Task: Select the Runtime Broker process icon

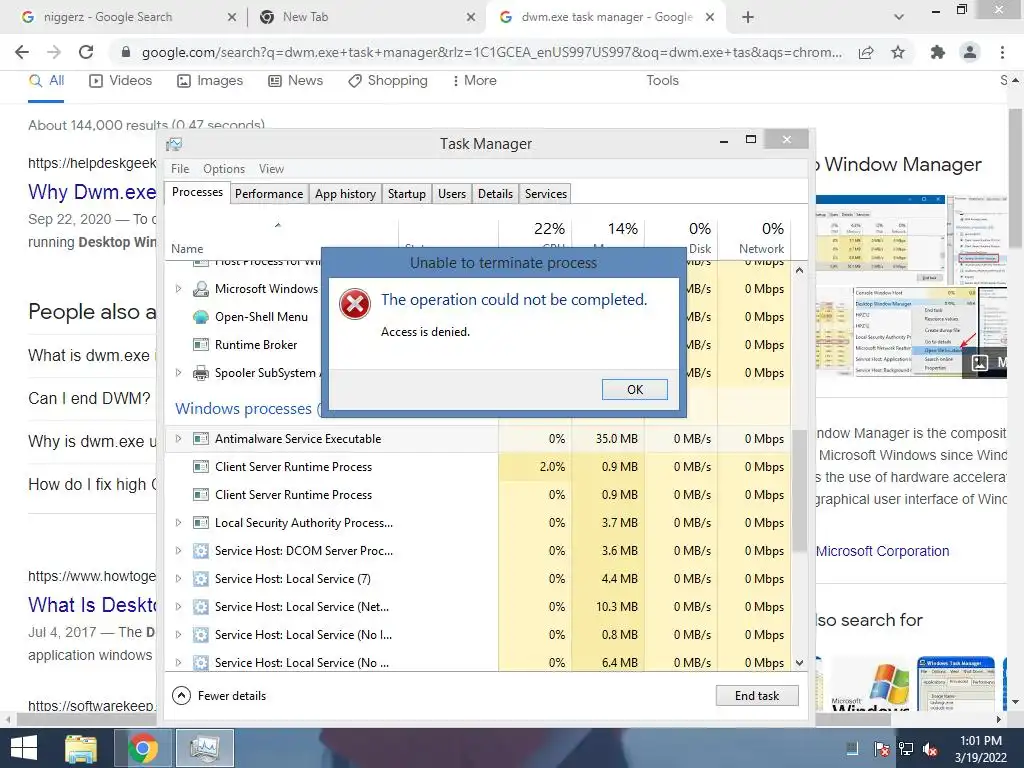Action: coord(201,345)
